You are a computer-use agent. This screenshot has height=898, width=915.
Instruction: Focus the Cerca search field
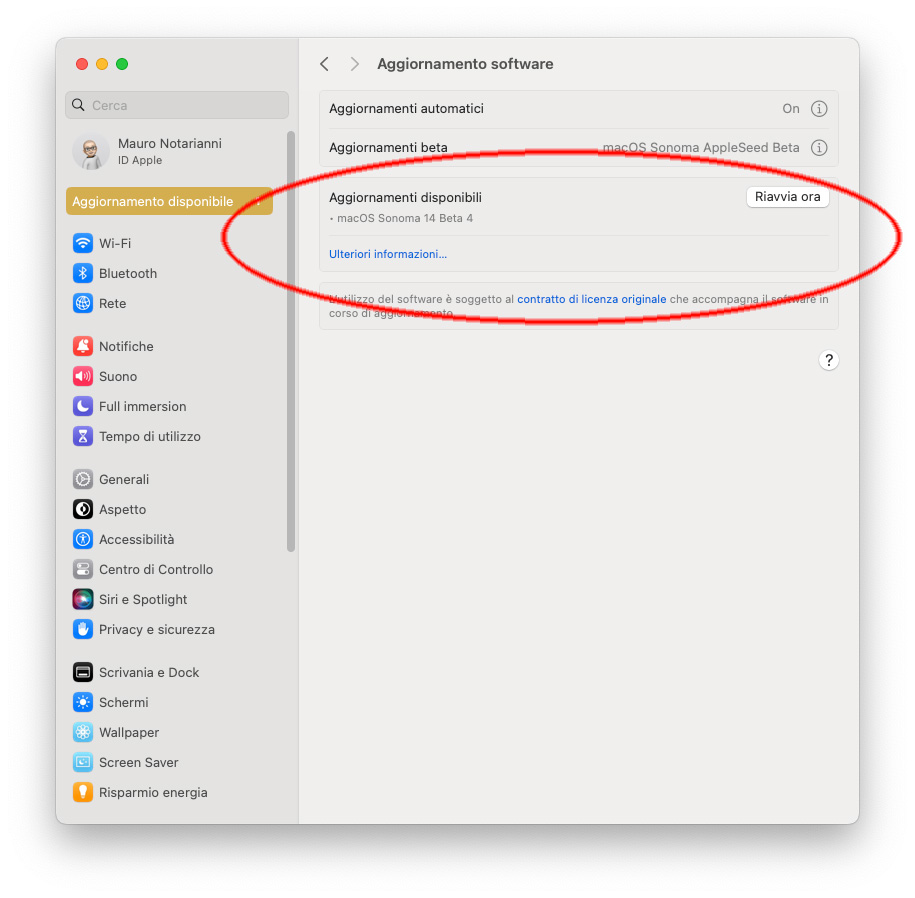(x=177, y=105)
